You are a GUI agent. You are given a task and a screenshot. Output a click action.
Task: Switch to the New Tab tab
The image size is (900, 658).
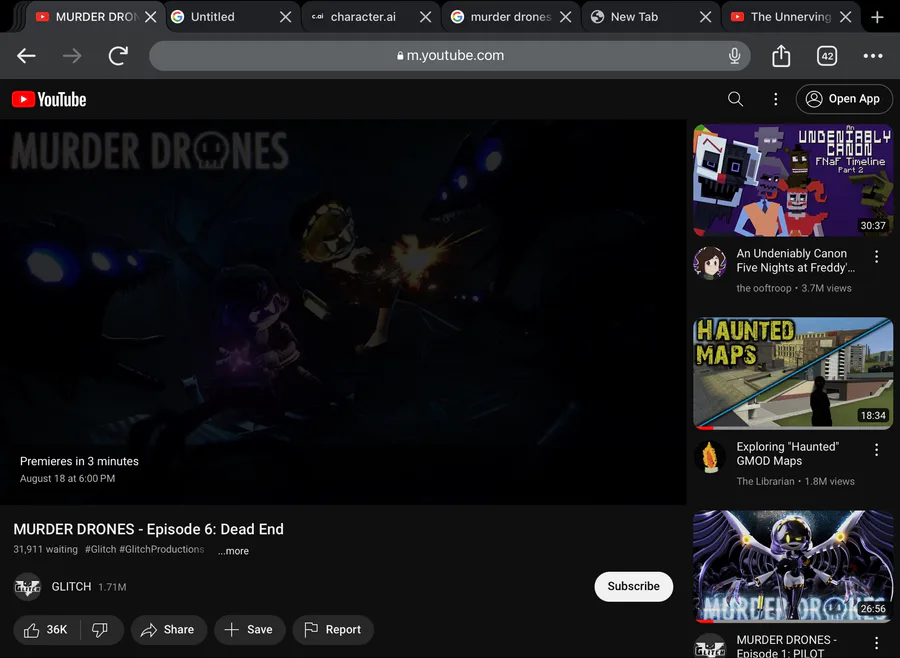641,17
